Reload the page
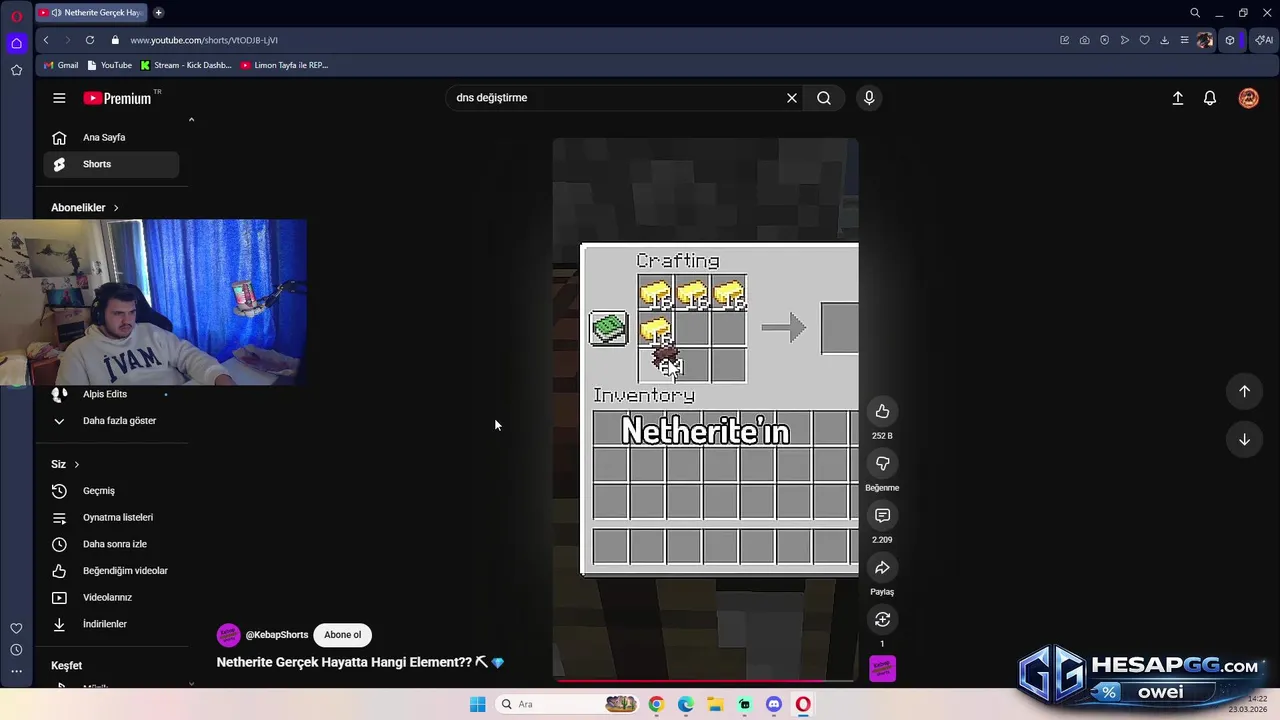The height and width of the screenshot is (720, 1280). tap(90, 40)
